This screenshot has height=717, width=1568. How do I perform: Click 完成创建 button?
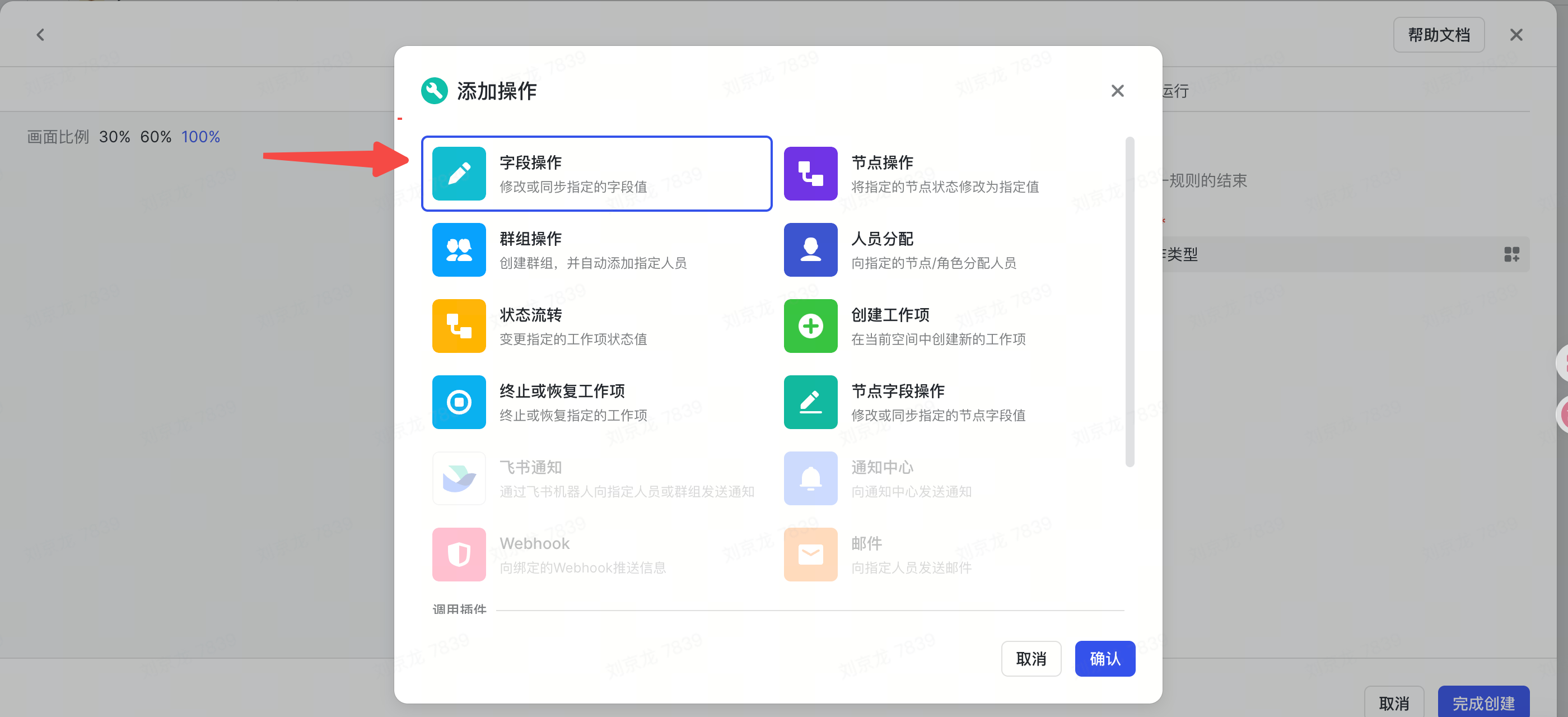1483,702
